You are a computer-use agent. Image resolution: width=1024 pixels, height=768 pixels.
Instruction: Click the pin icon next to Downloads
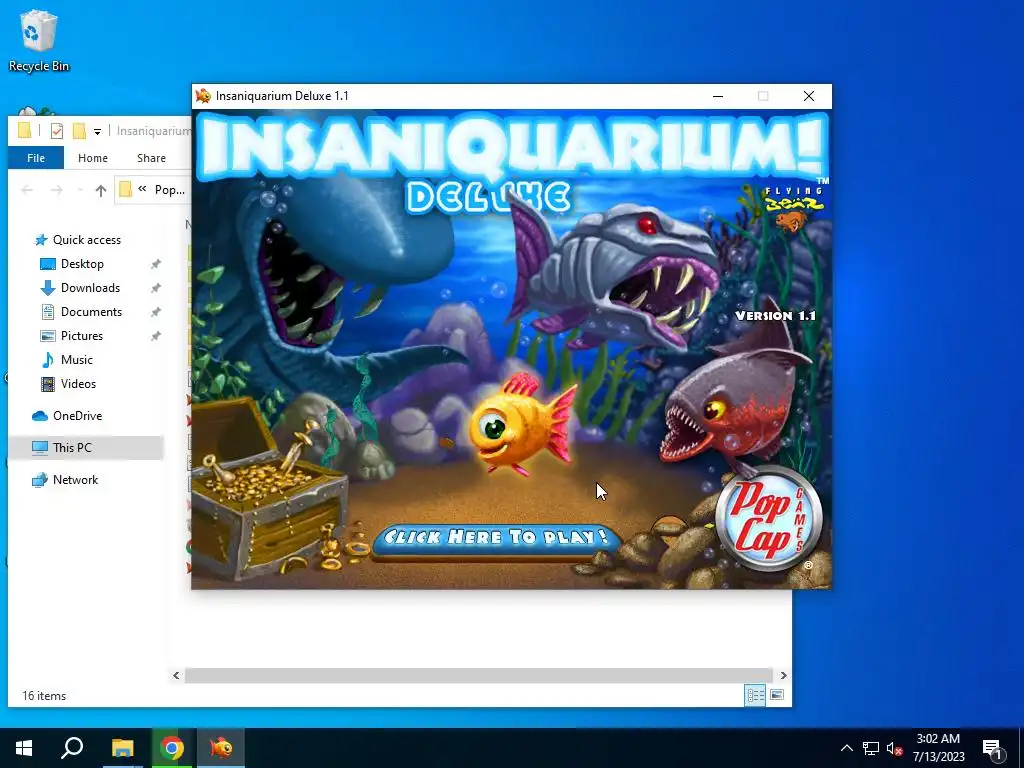[155, 288]
